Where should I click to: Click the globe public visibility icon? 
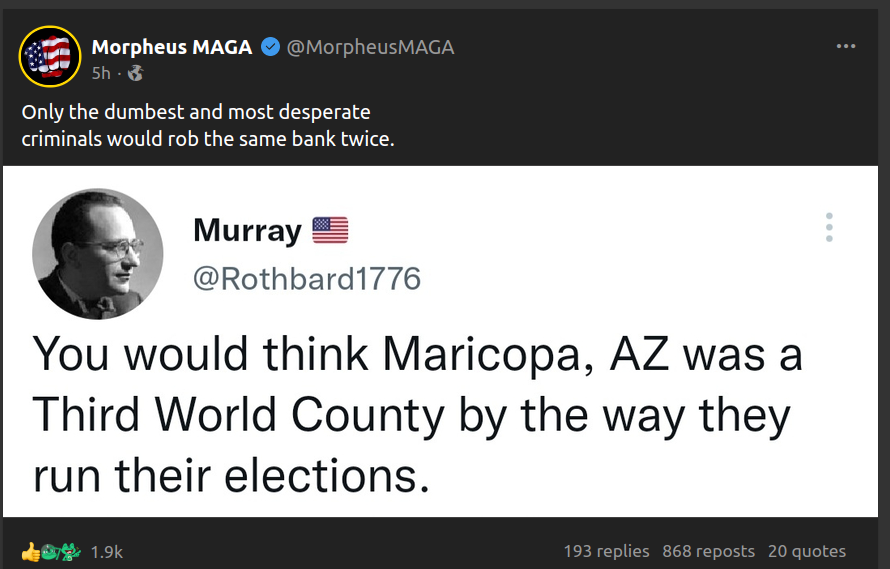(136, 73)
